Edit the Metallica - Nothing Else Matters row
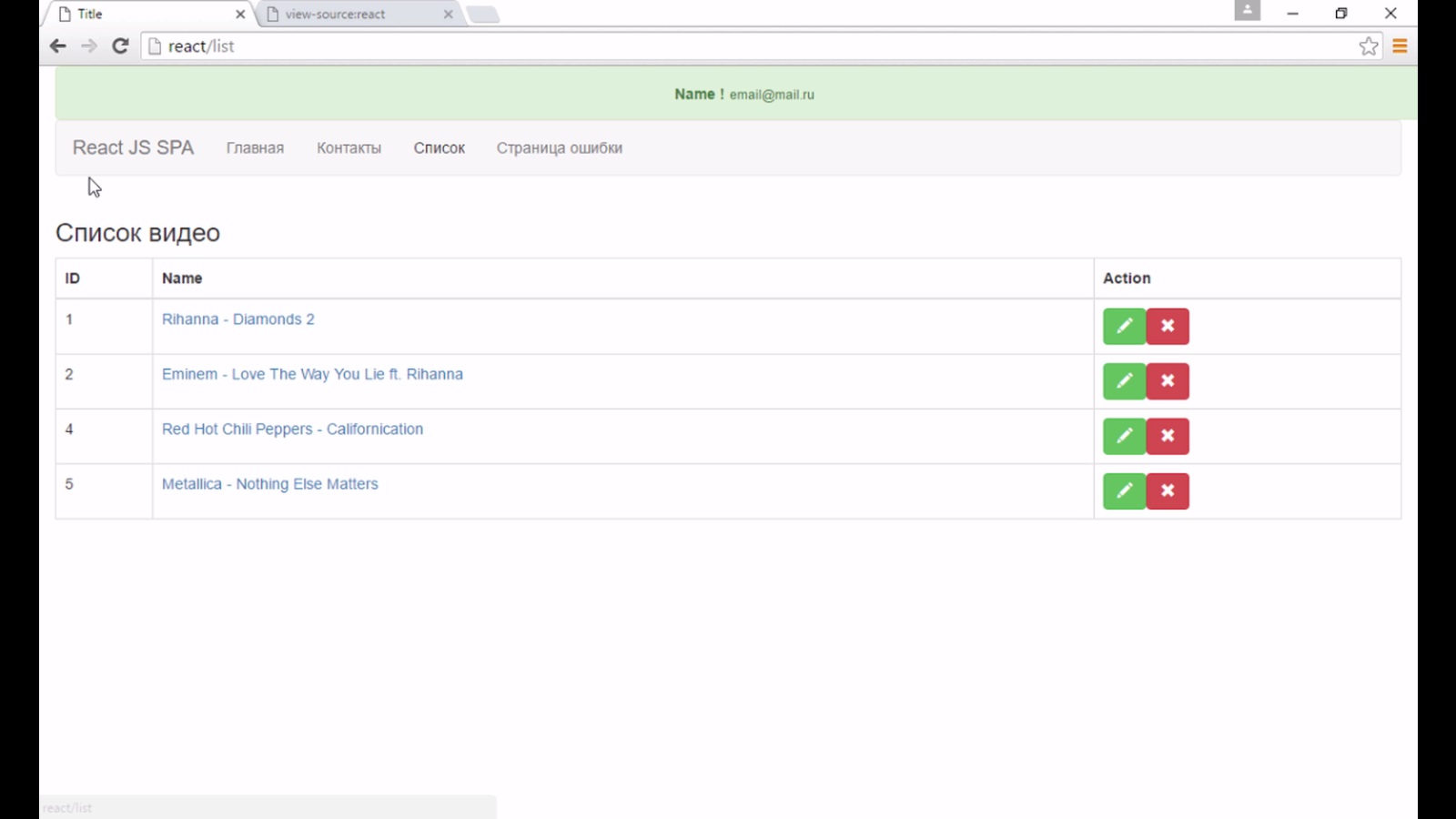 1124,491
